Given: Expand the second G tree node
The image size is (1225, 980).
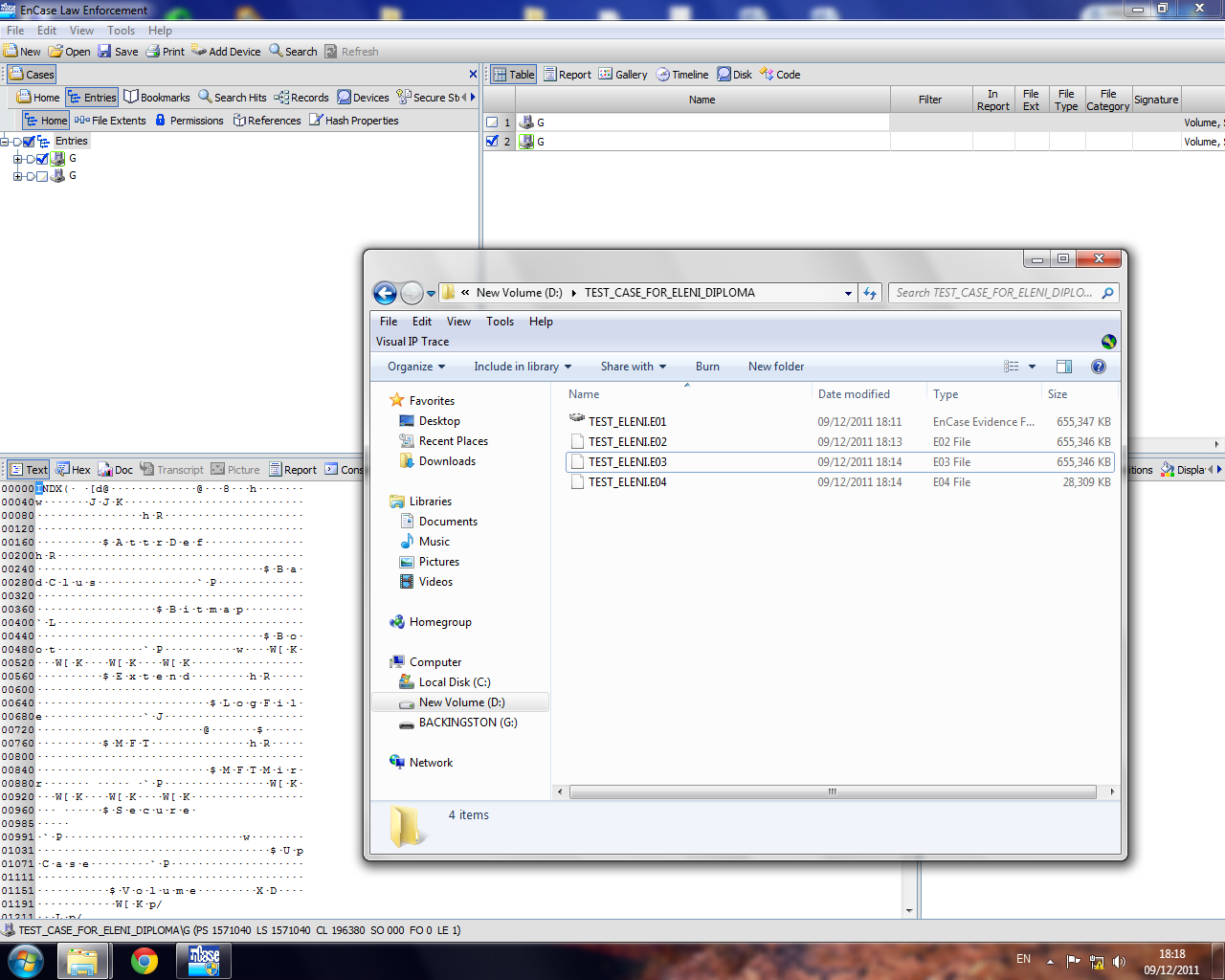Looking at the screenshot, I should [17, 176].
